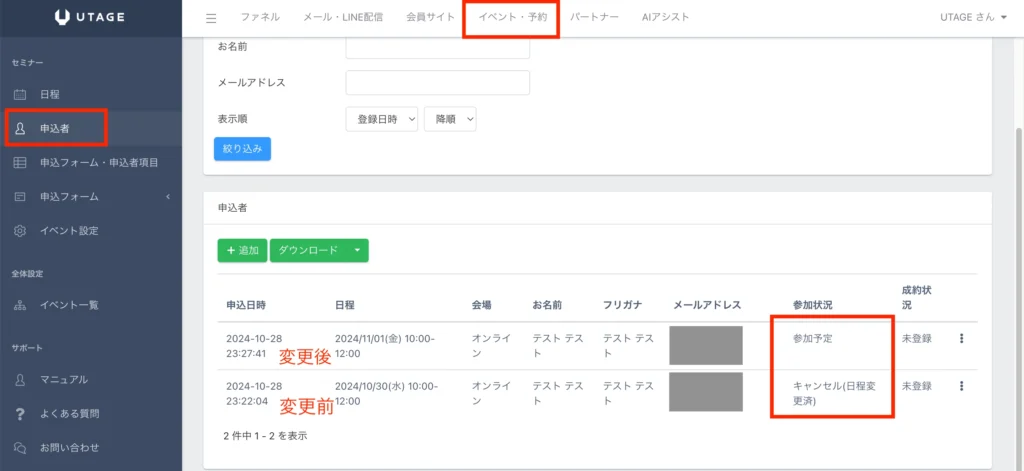Click the 2024/11/01(金) 10:00-12:00 schedule cell

(385, 346)
